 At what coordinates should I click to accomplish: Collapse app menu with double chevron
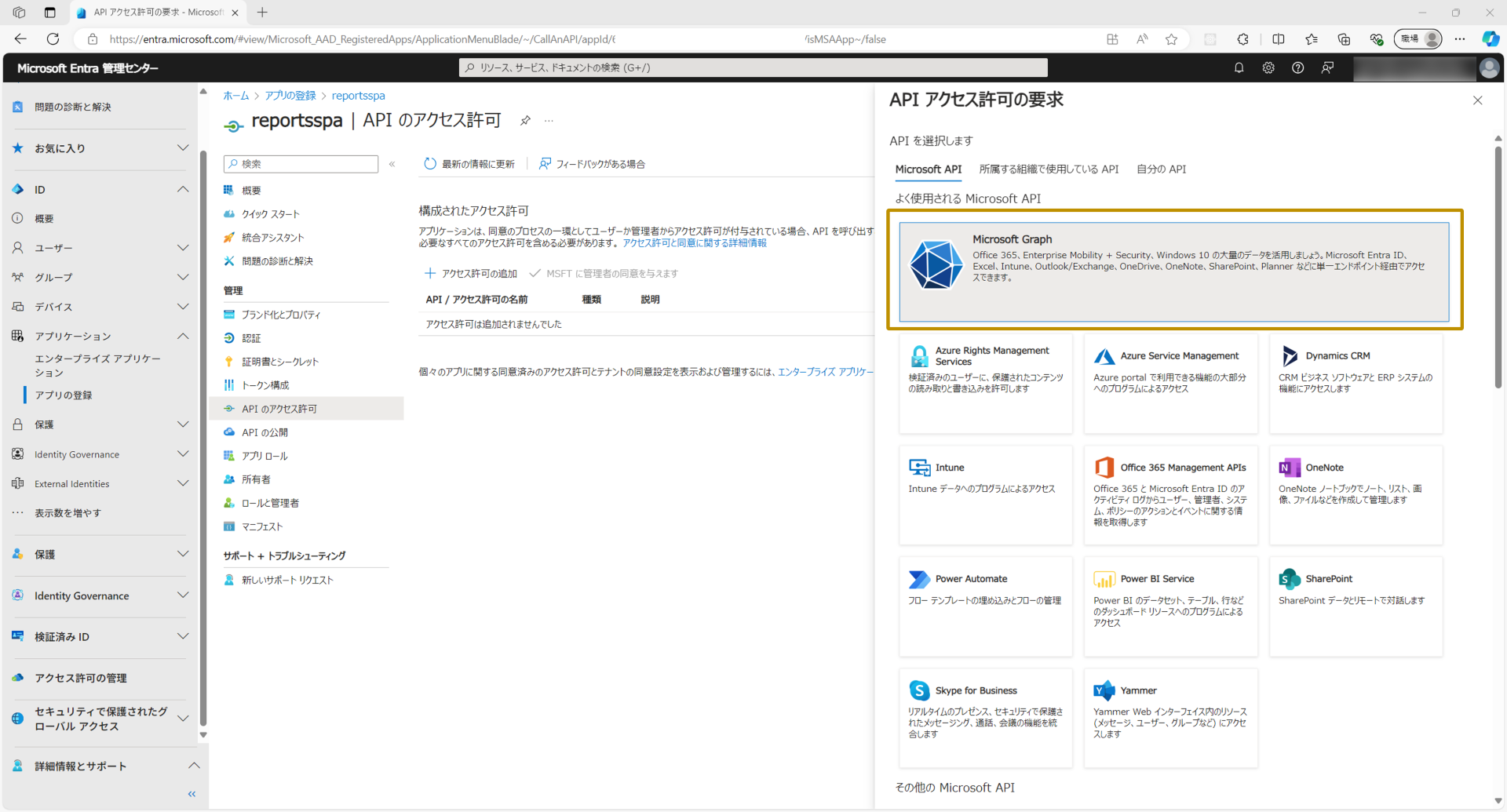click(392, 164)
